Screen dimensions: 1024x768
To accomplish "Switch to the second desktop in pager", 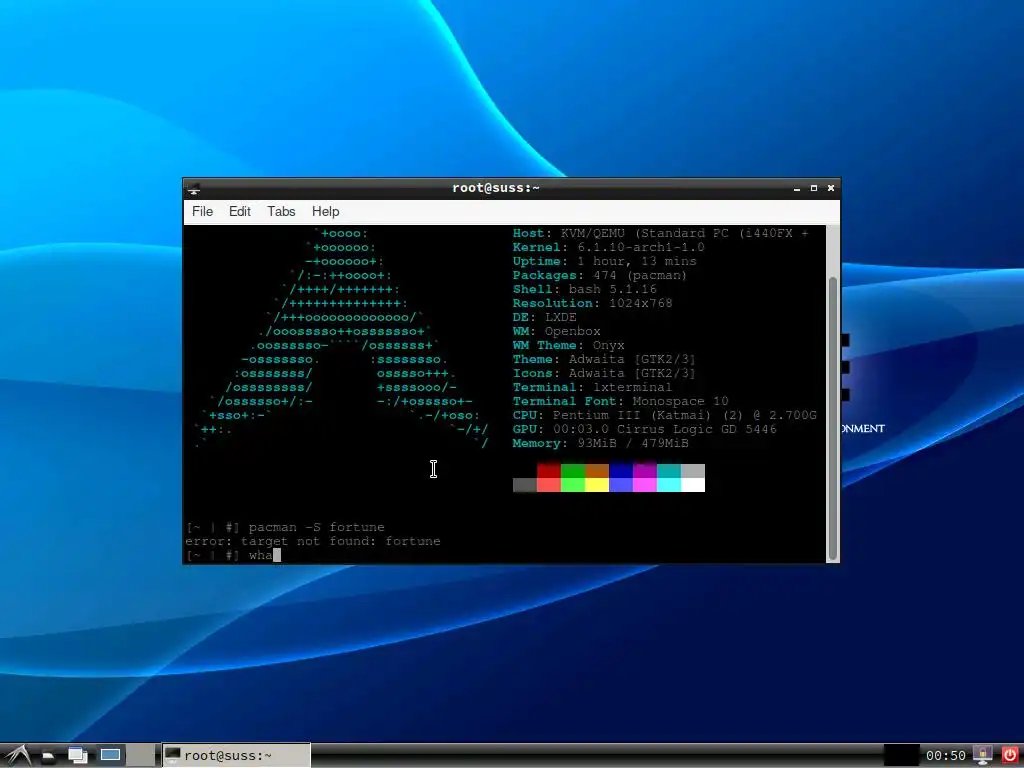I will click(141, 756).
